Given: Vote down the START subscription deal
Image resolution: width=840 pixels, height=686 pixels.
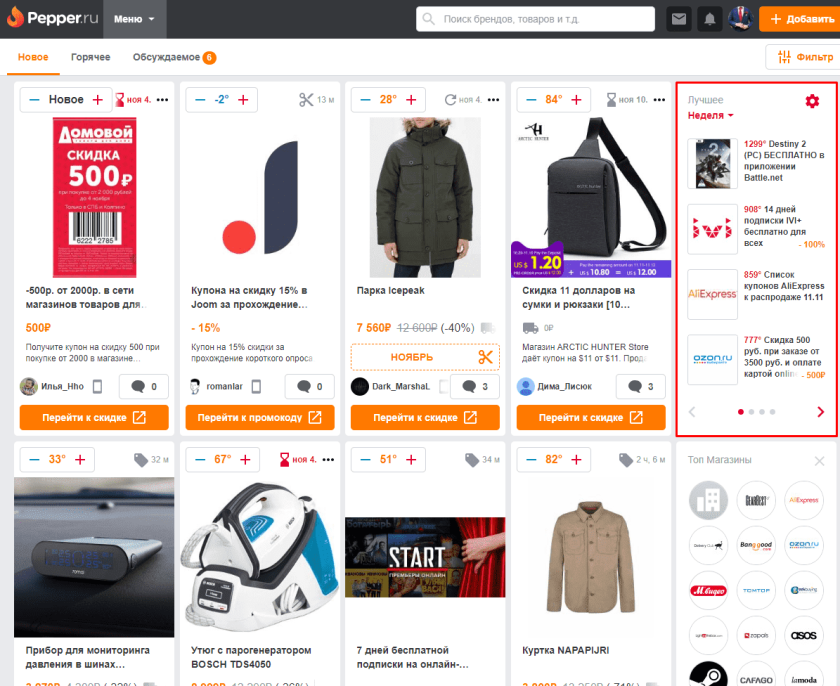Looking at the screenshot, I should (365, 459).
